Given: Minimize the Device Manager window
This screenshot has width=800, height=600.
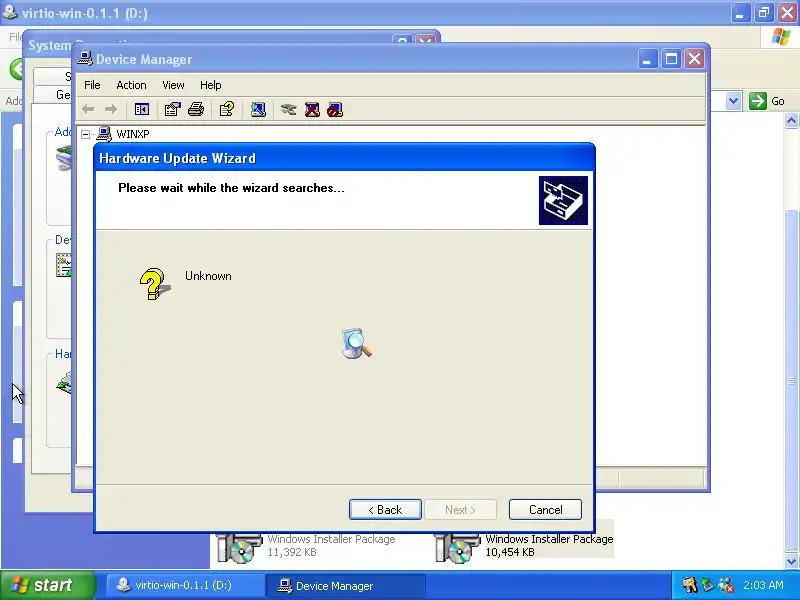Looking at the screenshot, I should (647, 59).
